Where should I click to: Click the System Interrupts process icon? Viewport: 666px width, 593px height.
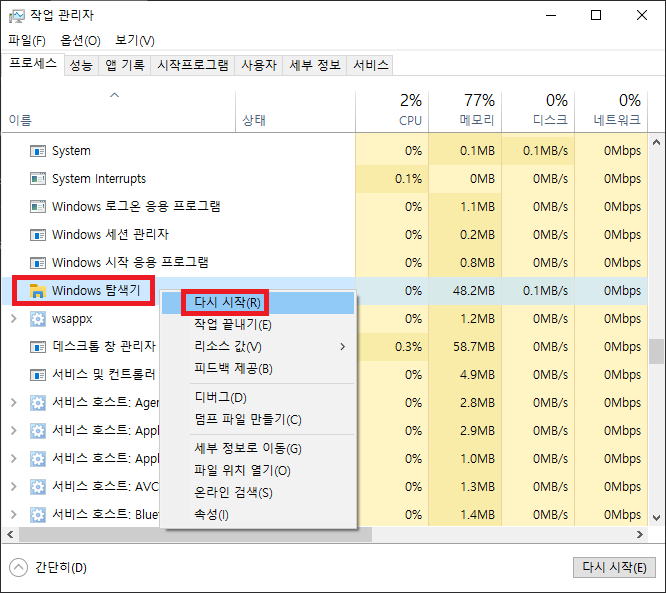38,179
